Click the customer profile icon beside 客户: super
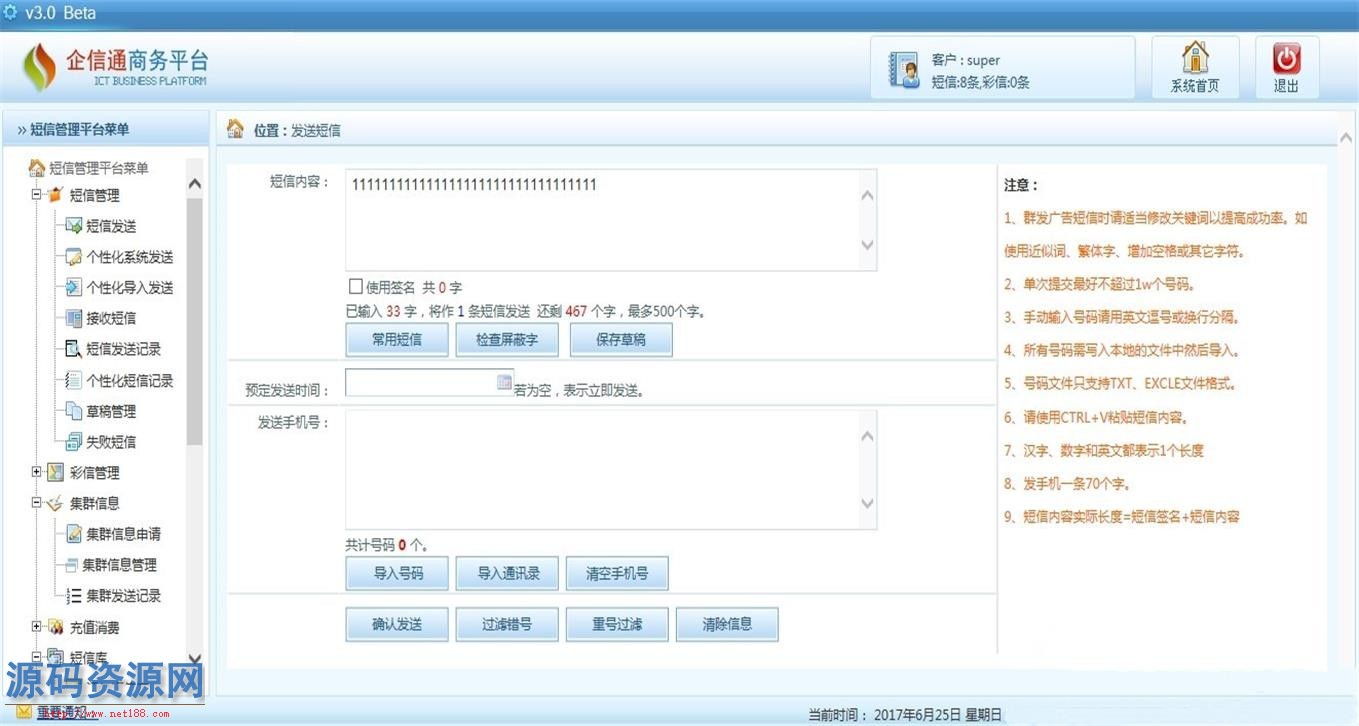Viewport: 1359px width, 726px height. [x=904, y=68]
